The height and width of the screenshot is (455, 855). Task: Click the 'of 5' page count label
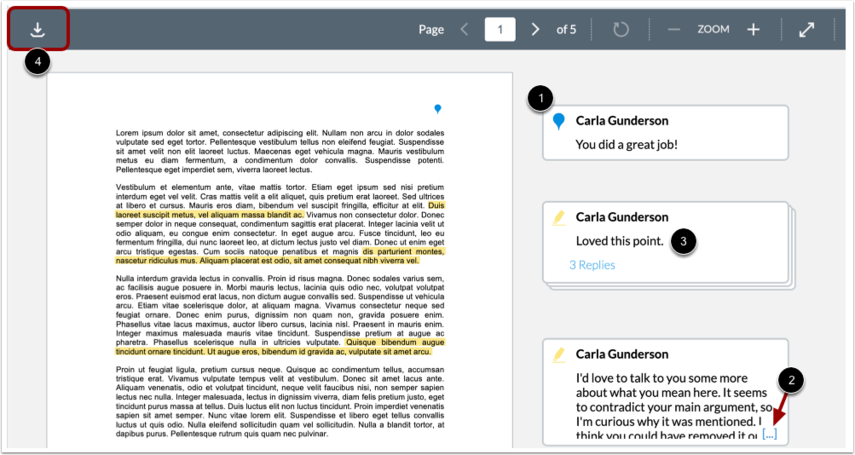pyautogui.click(x=566, y=29)
